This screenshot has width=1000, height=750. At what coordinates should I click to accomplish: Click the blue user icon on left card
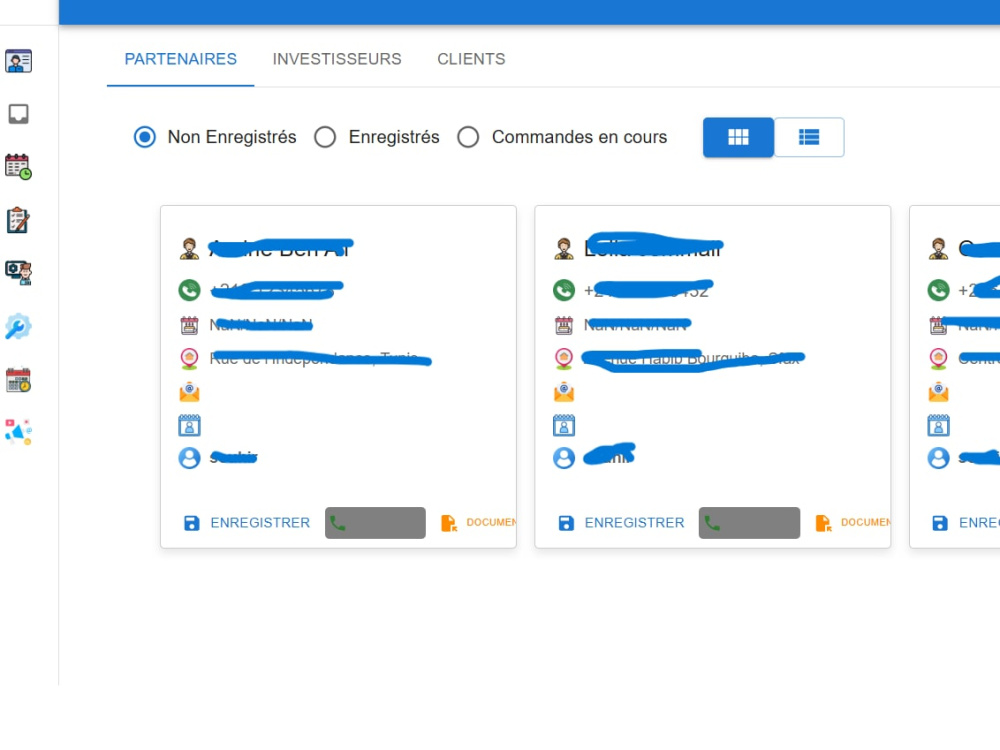click(x=189, y=458)
